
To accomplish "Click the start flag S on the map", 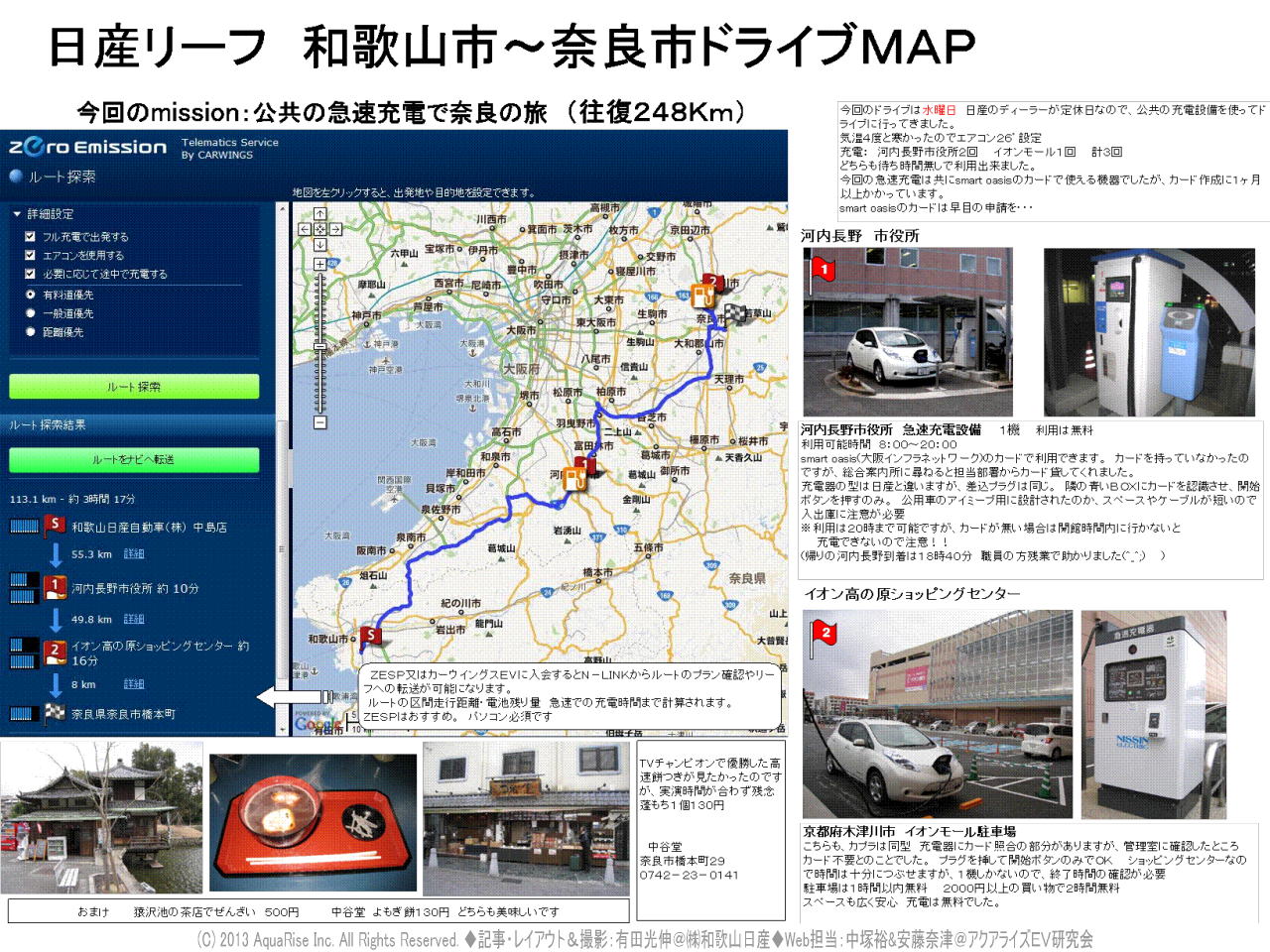I will tap(370, 637).
